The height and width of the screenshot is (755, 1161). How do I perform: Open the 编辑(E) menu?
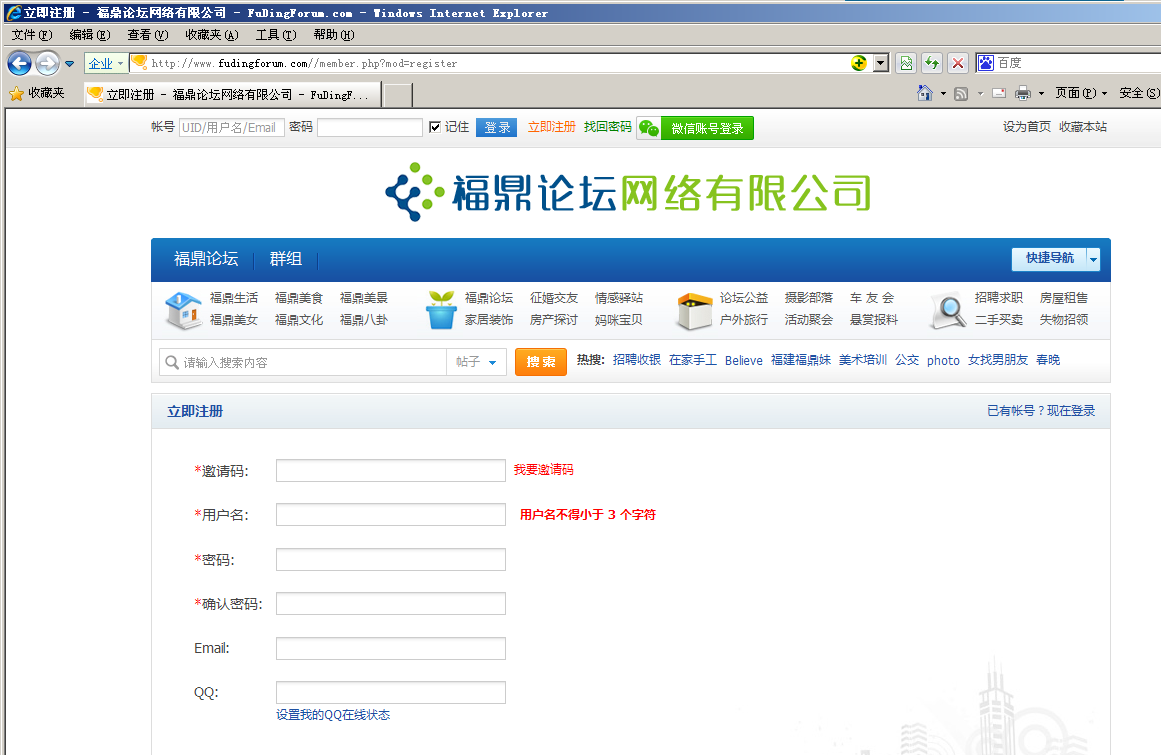(90, 35)
